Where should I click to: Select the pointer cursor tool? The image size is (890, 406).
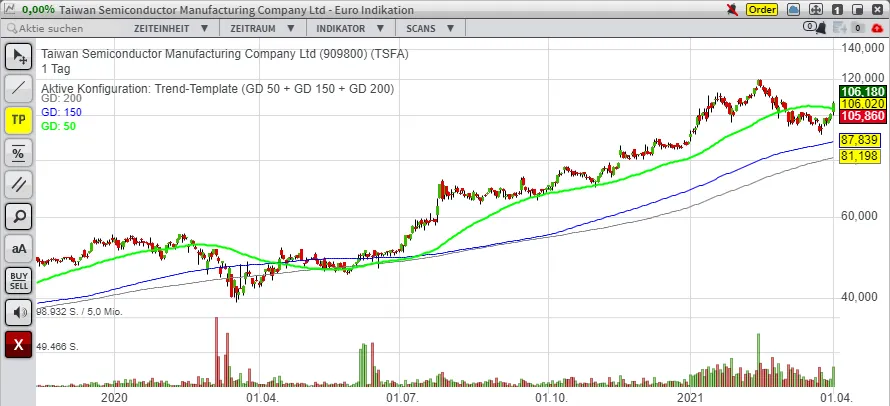pos(19,56)
